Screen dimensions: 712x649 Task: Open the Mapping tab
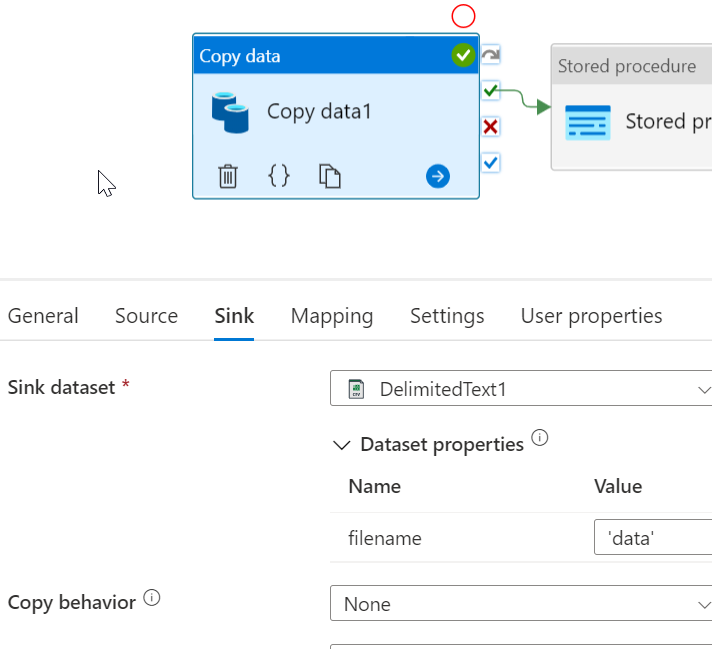coord(332,316)
